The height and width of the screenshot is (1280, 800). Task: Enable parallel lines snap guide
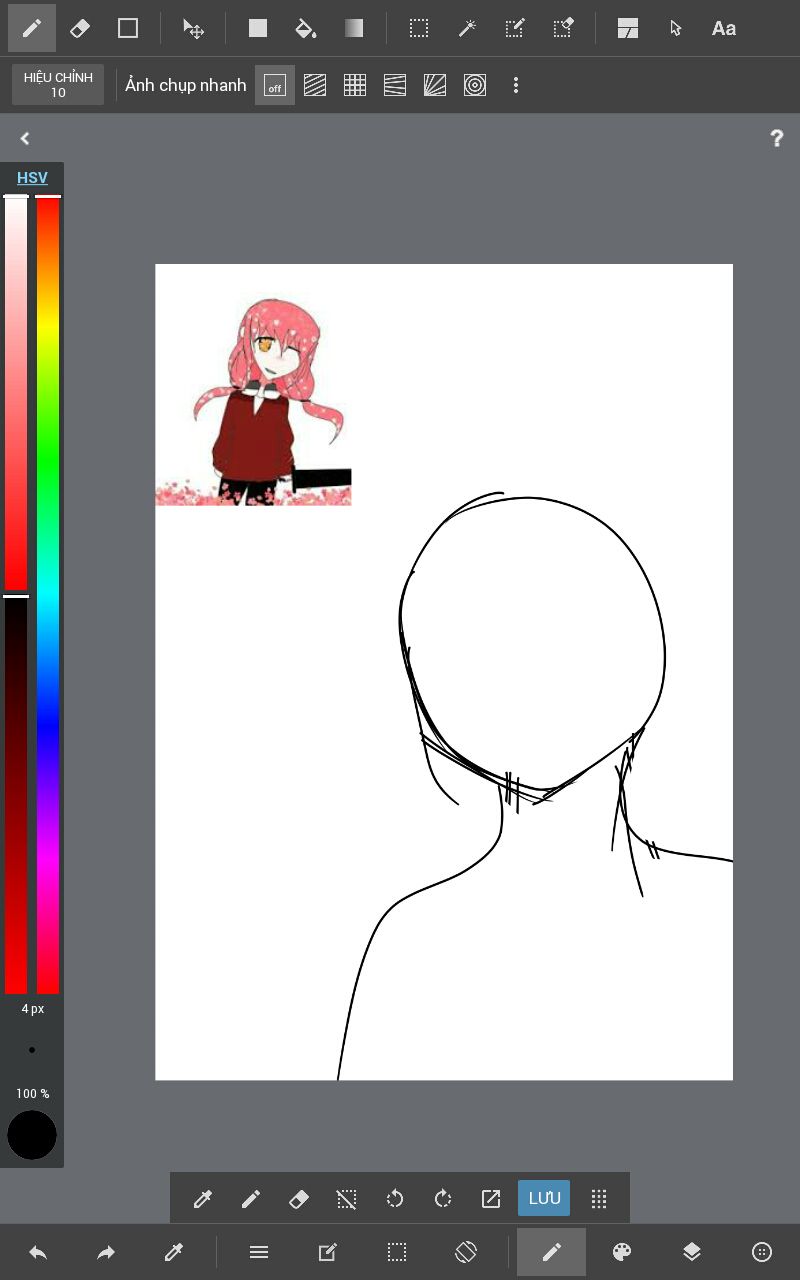click(315, 85)
